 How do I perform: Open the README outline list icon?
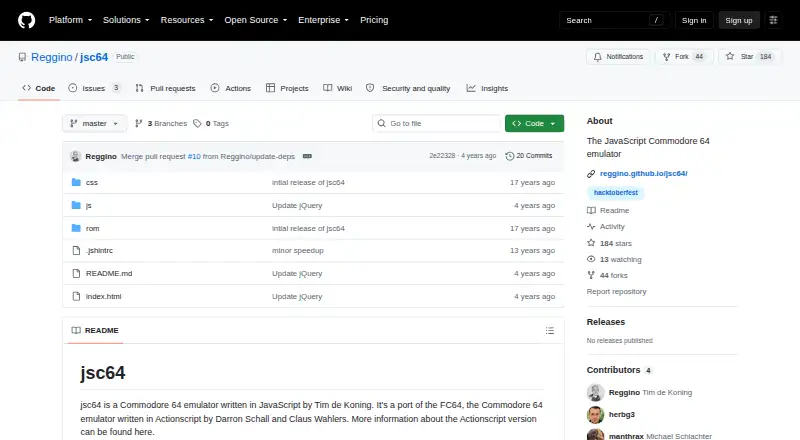point(549,331)
